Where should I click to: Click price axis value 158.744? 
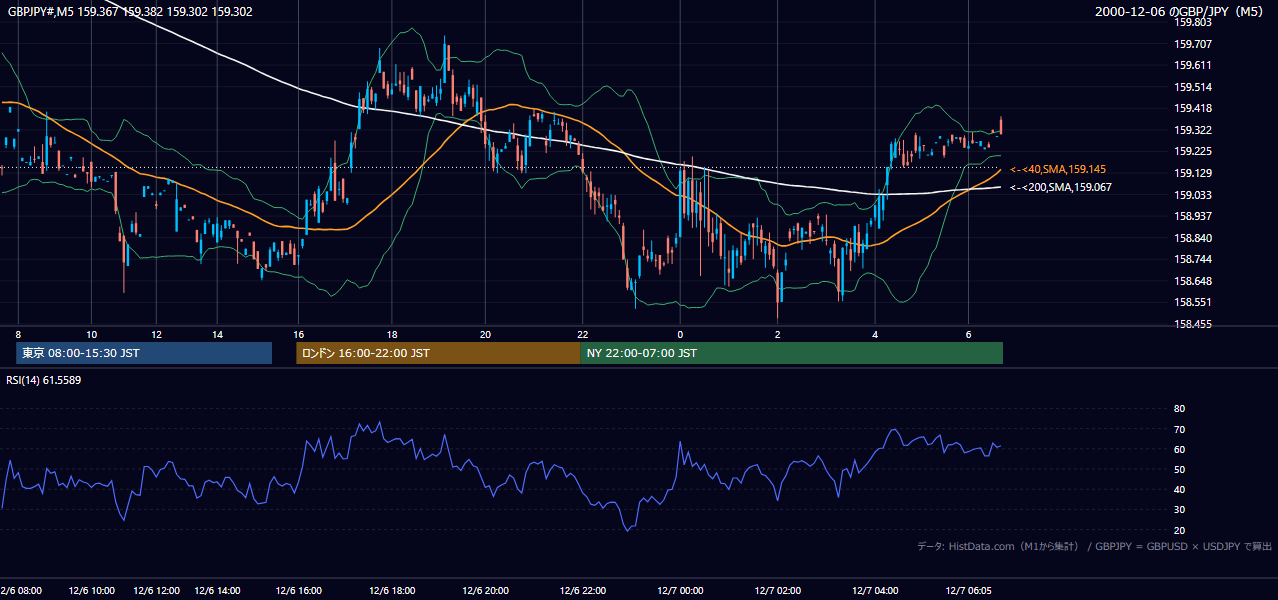1193,260
